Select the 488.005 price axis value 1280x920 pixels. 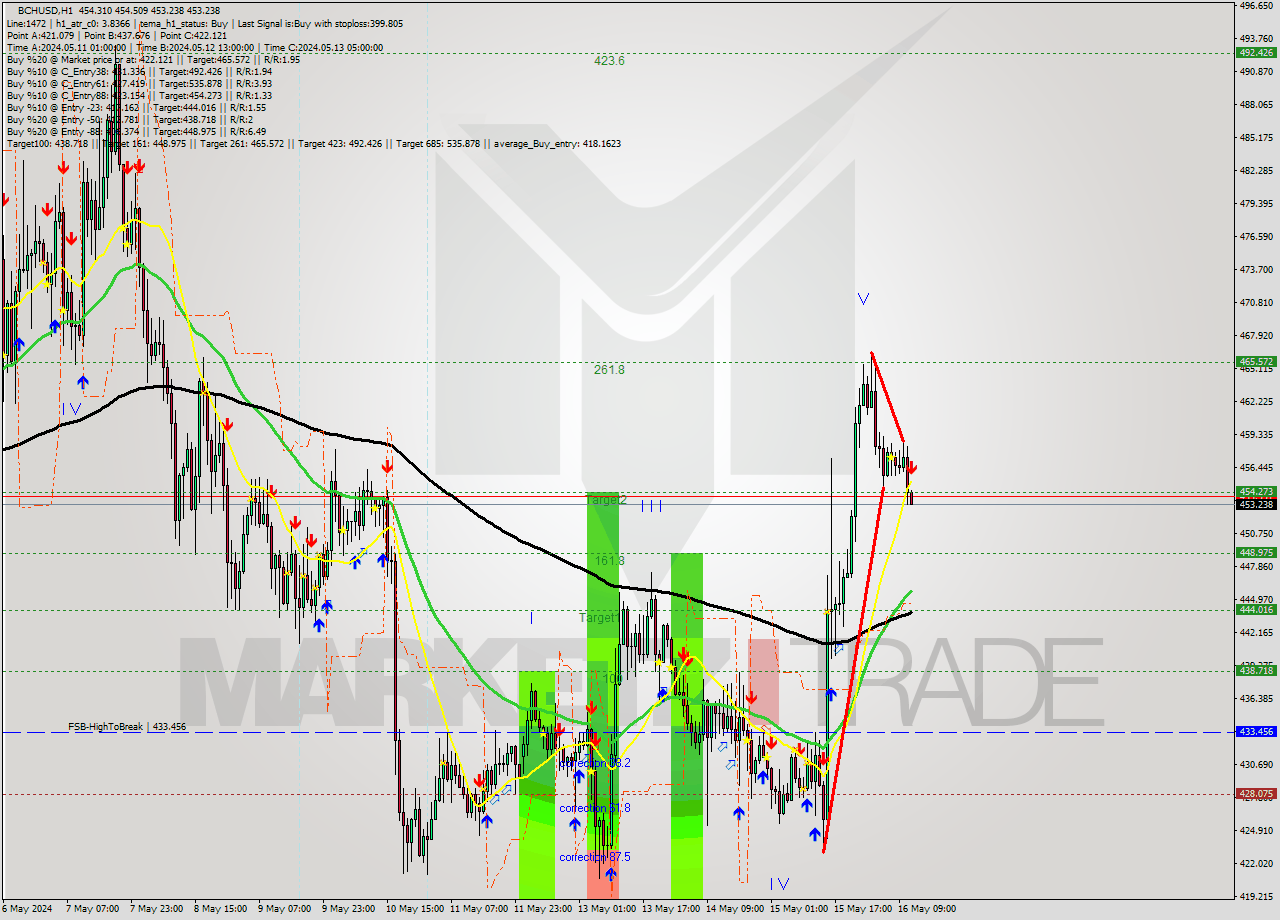1255,105
